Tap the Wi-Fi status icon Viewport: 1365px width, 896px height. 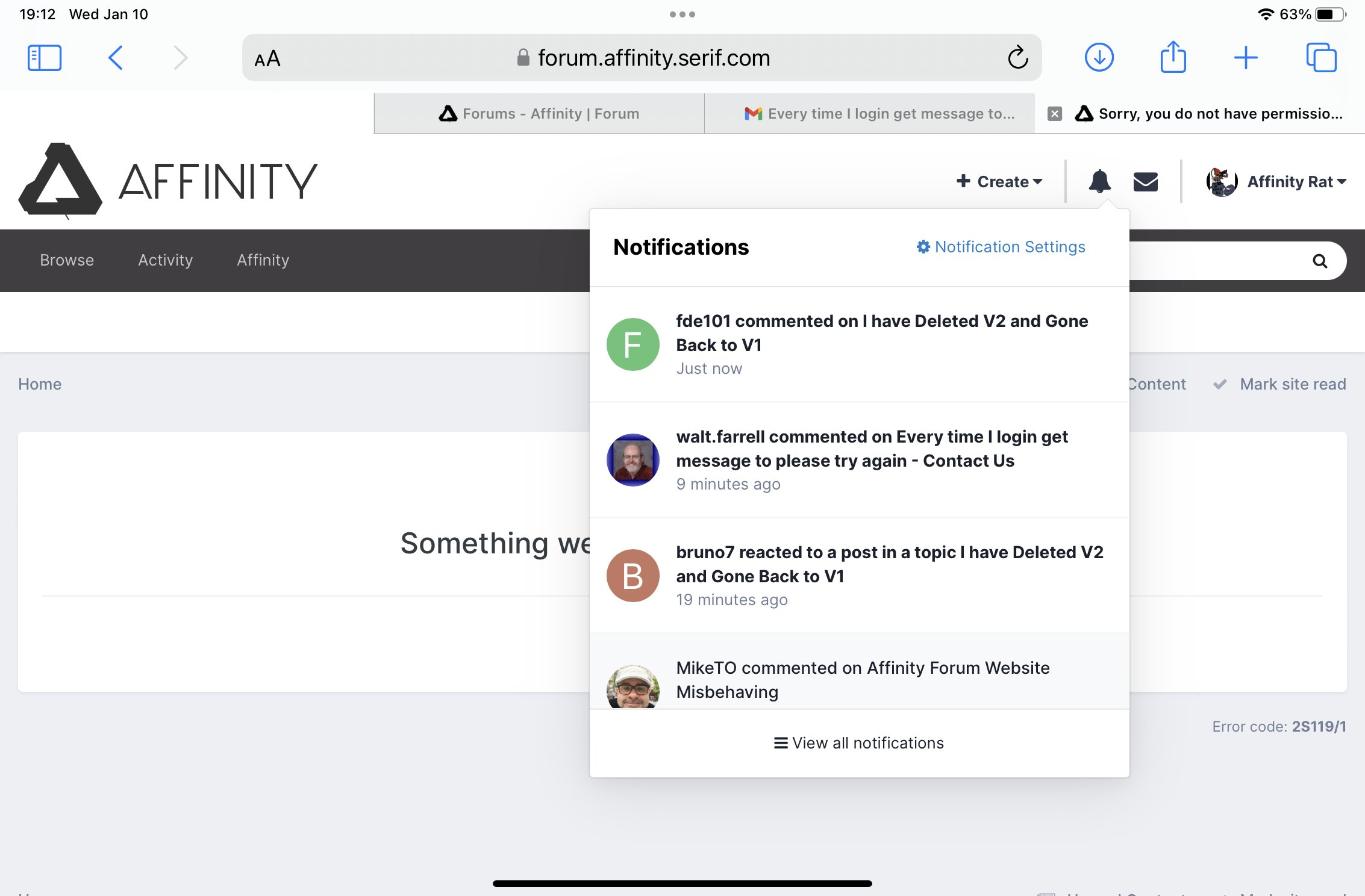pyautogui.click(x=1266, y=14)
